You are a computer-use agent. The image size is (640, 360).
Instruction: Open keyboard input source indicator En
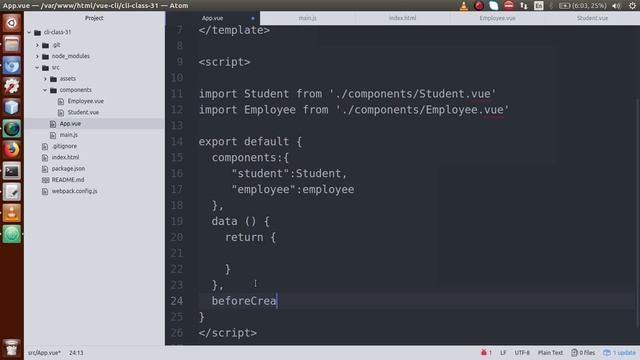(x=539, y=6)
